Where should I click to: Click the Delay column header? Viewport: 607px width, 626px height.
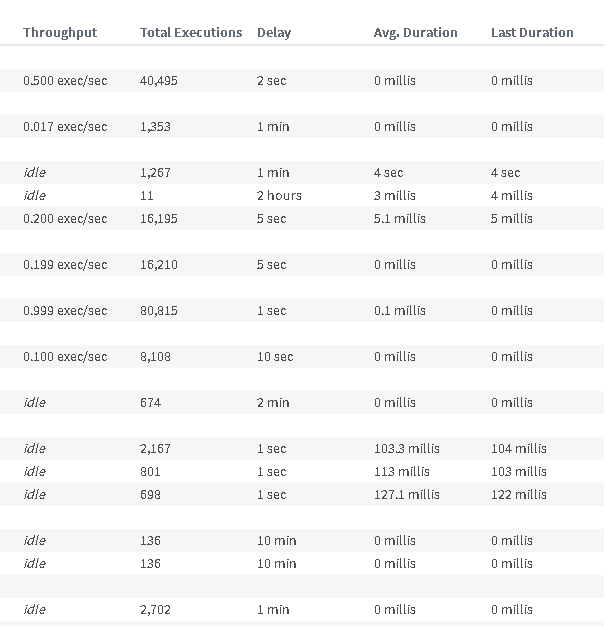click(x=274, y=33)
